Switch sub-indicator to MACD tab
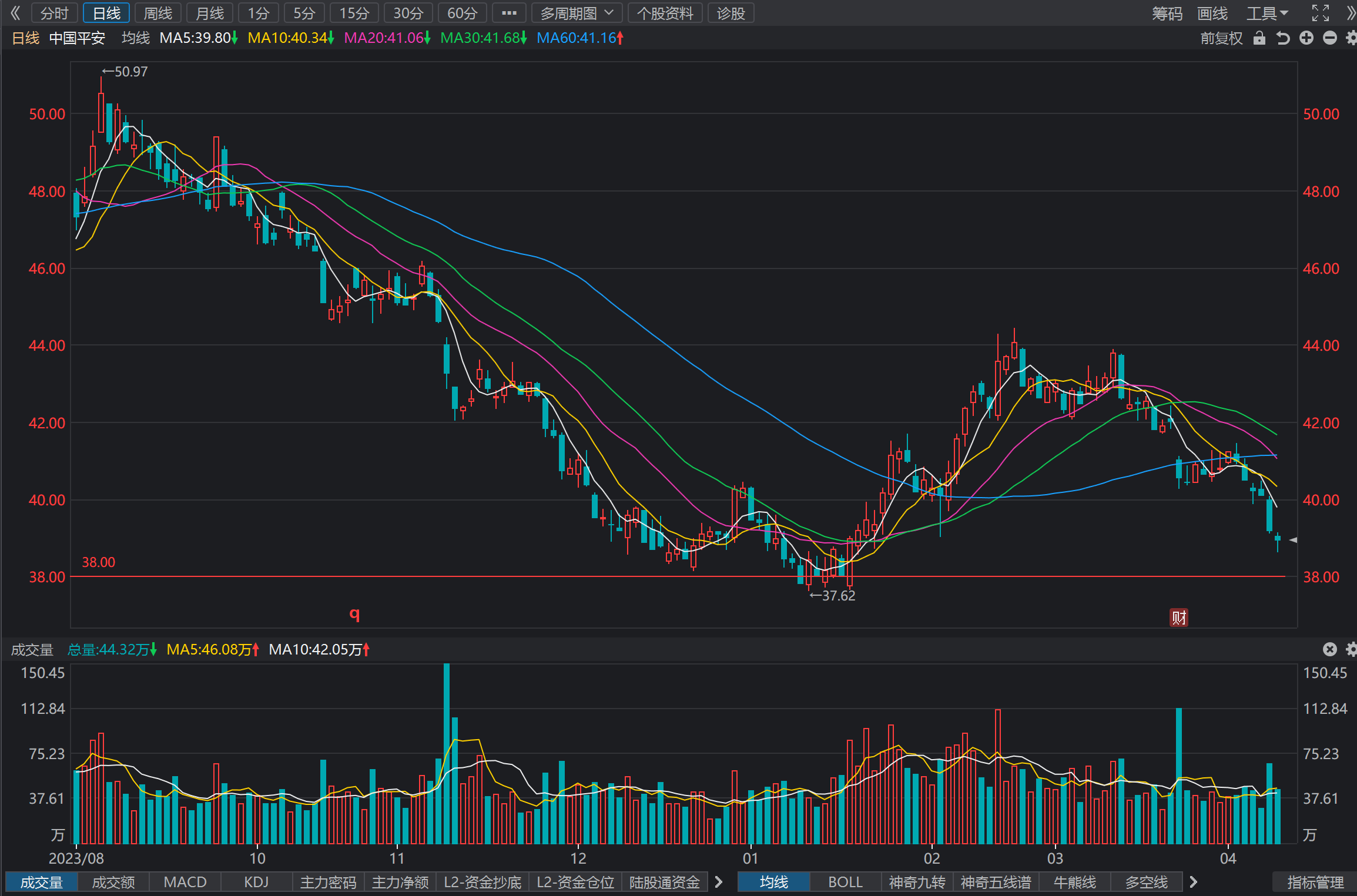This screenshot has width=1357, height=896. tap(185, 882)
